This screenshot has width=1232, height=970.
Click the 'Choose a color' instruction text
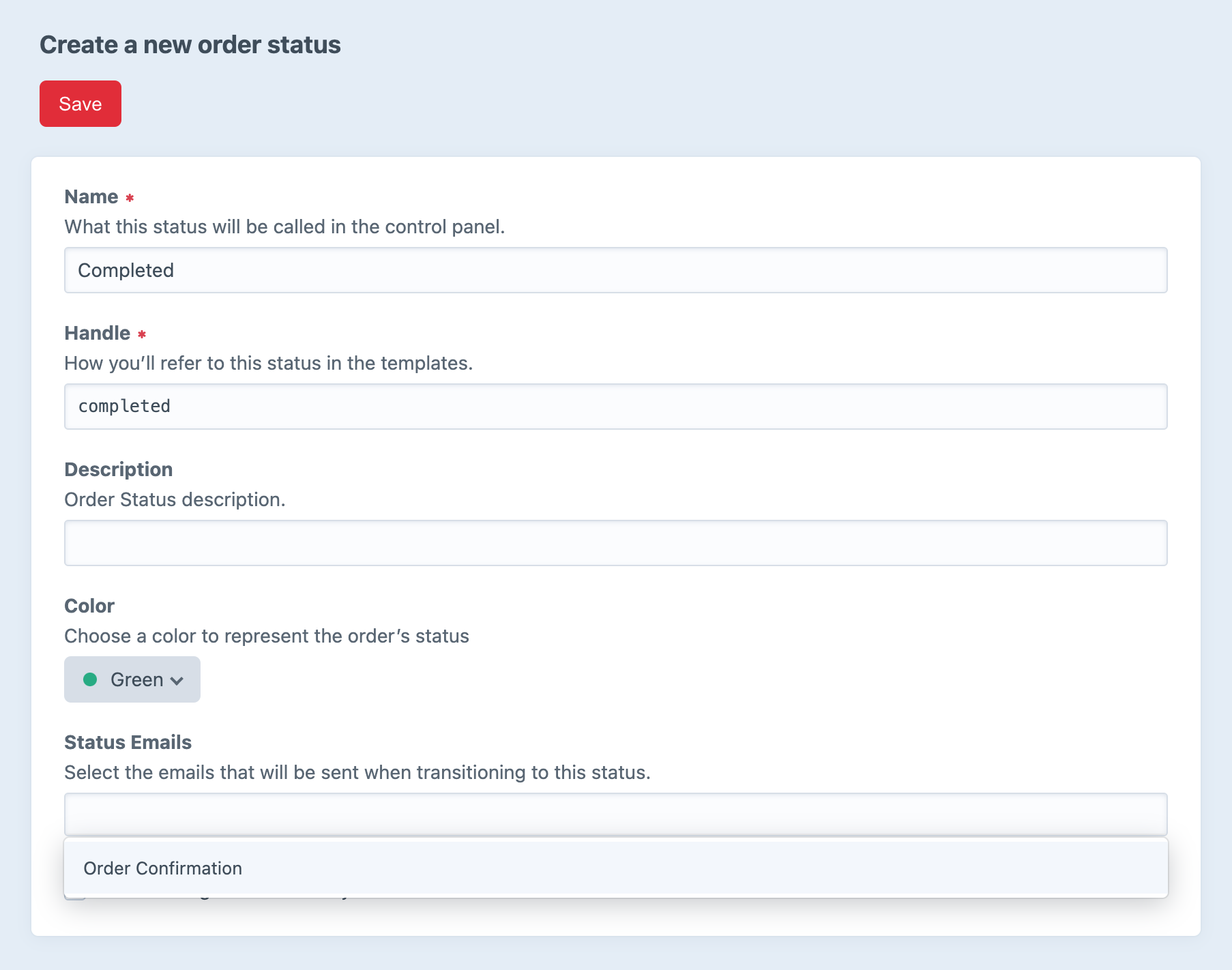pyautogui.click(x=267, y=636)
